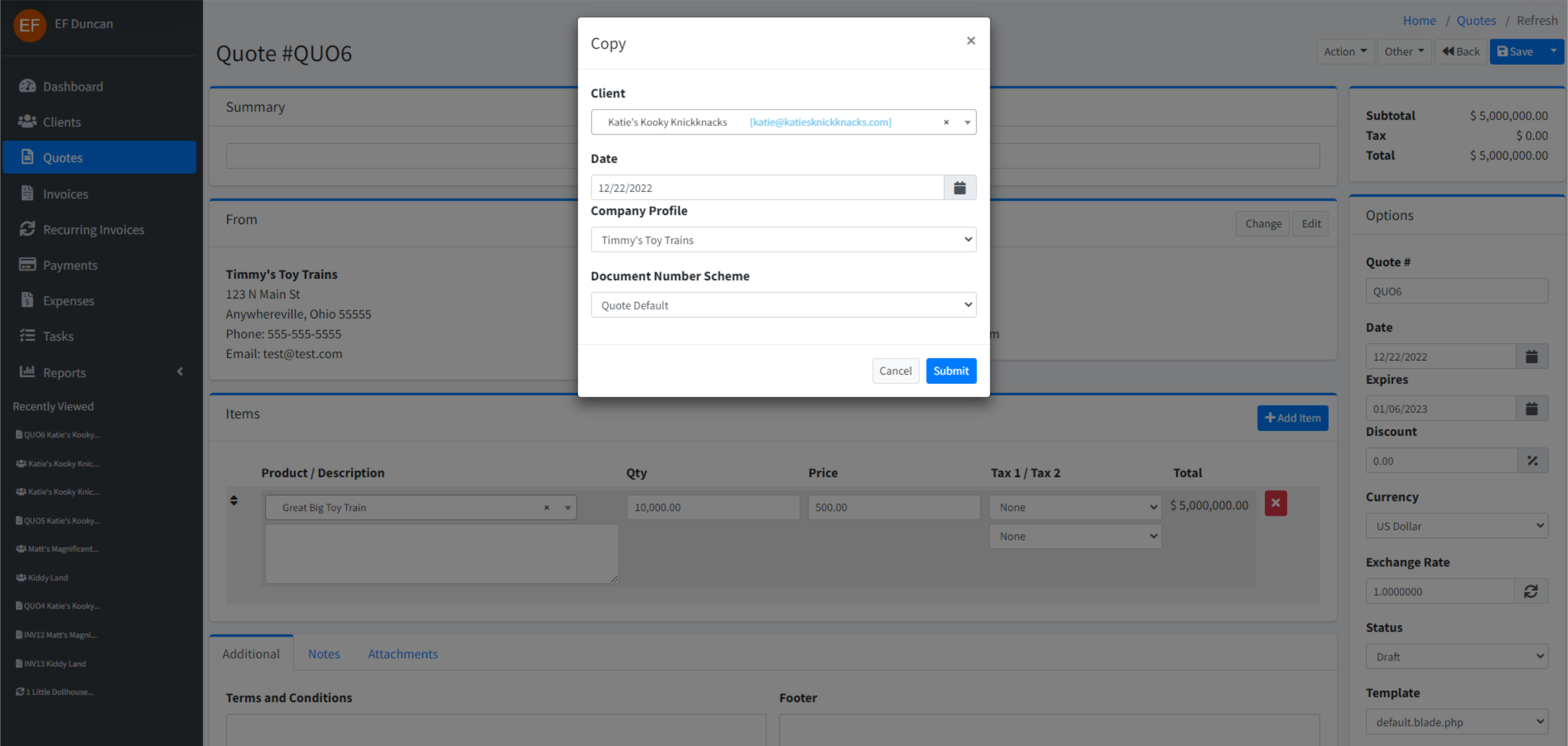Click the exchange rate refresh icon

1530,591
